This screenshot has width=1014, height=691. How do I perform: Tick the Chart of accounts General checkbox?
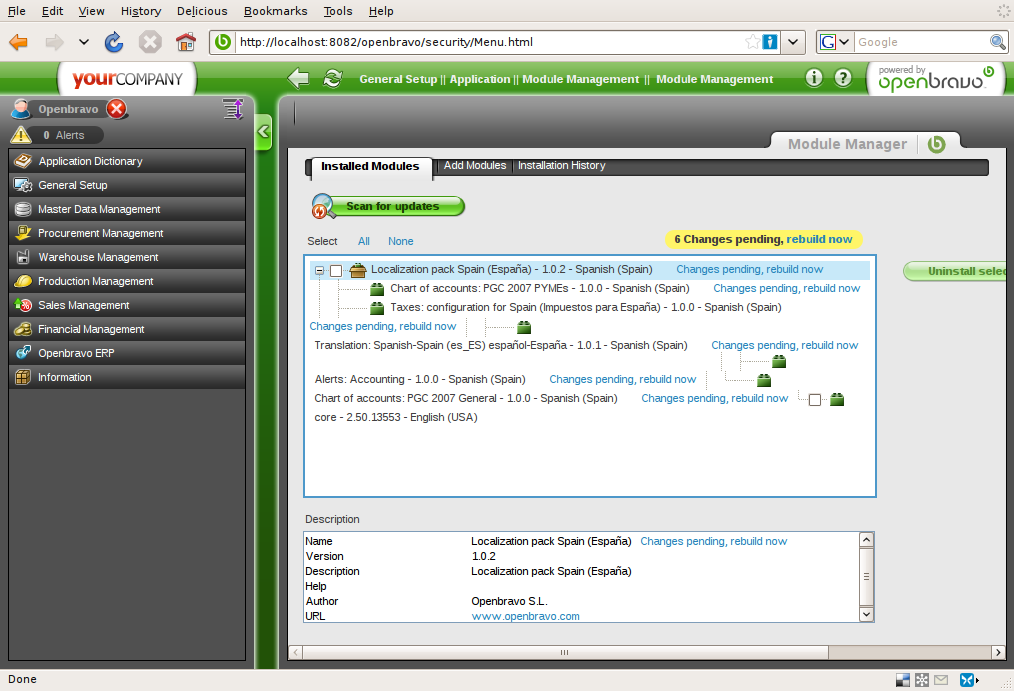(815, 400)
